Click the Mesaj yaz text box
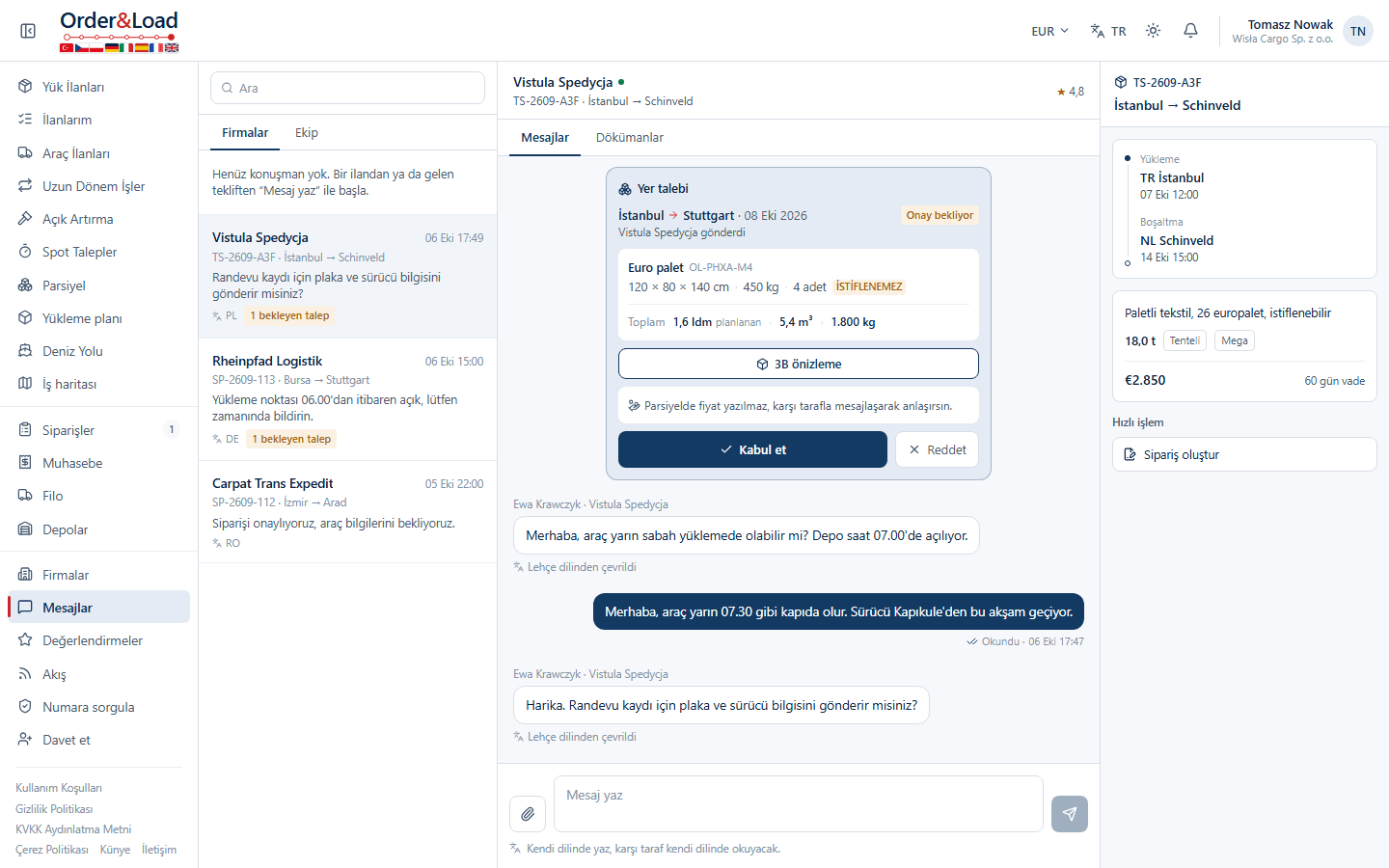This screenshot has width=1389, height=868. [799, 803]
